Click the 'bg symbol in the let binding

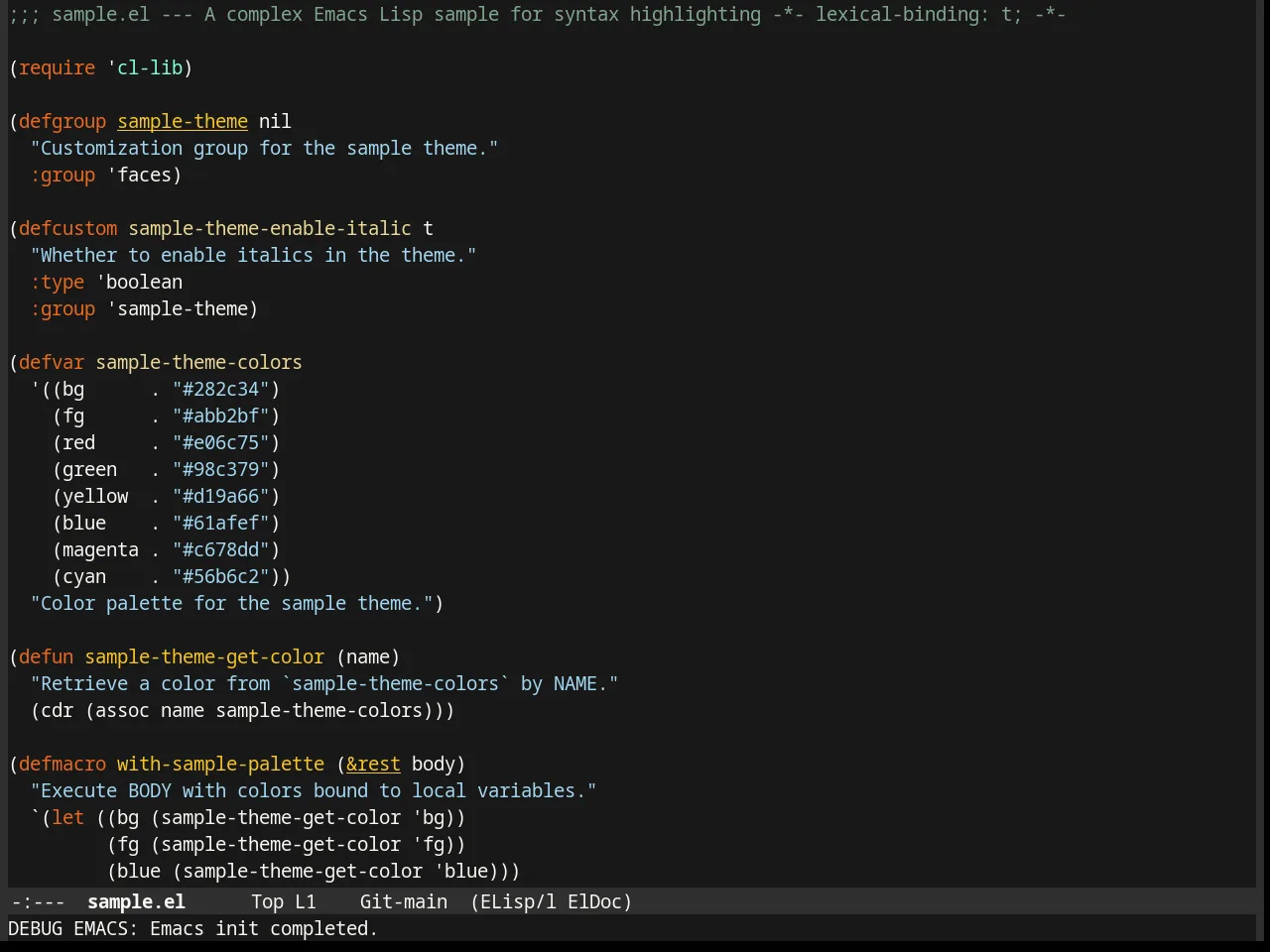tap(429, 817)
